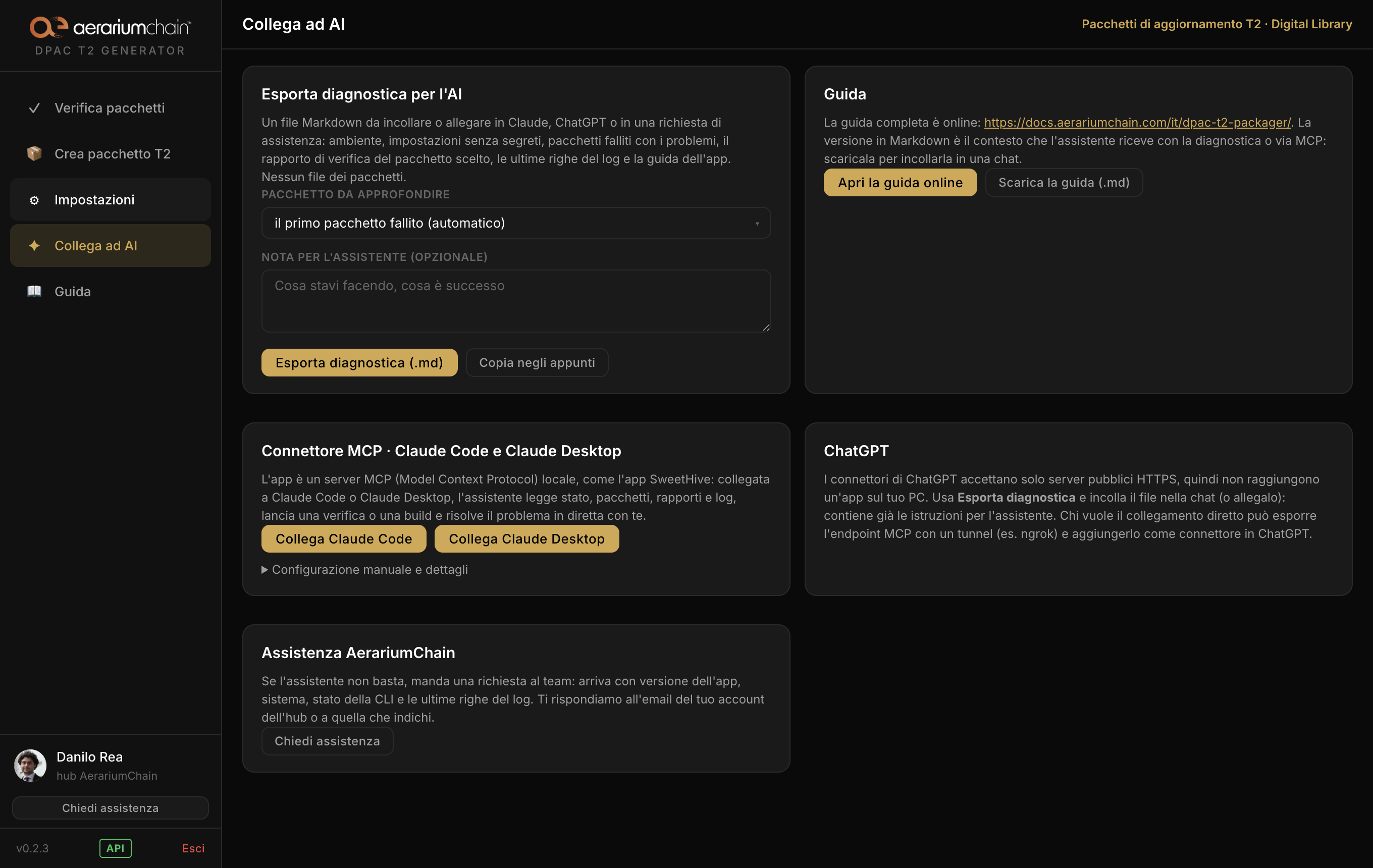The width and height of the screenshot is (1373, 868).
Task: Click the v0.2.3 version label
Action: pyautogui.click(x=32, y=848)
